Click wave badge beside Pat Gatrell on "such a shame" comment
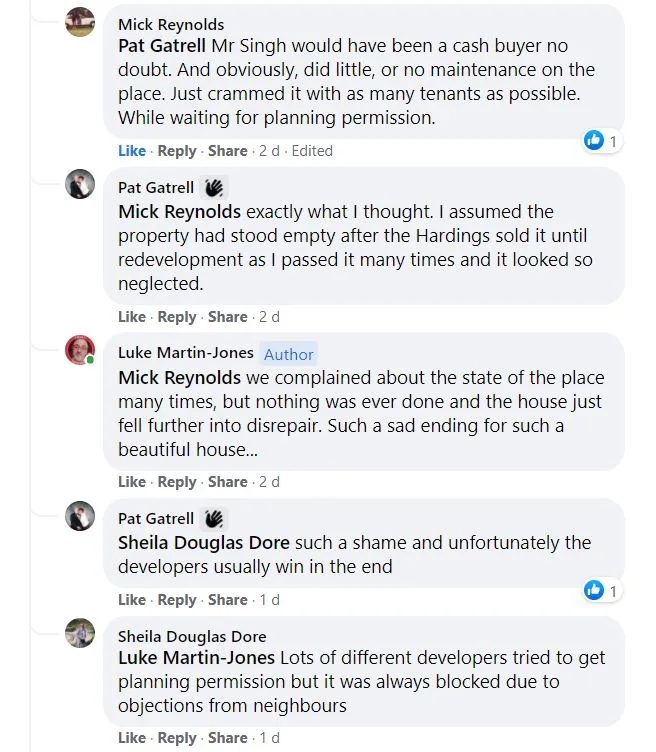656x752 pixels. (x=214, y=518)
